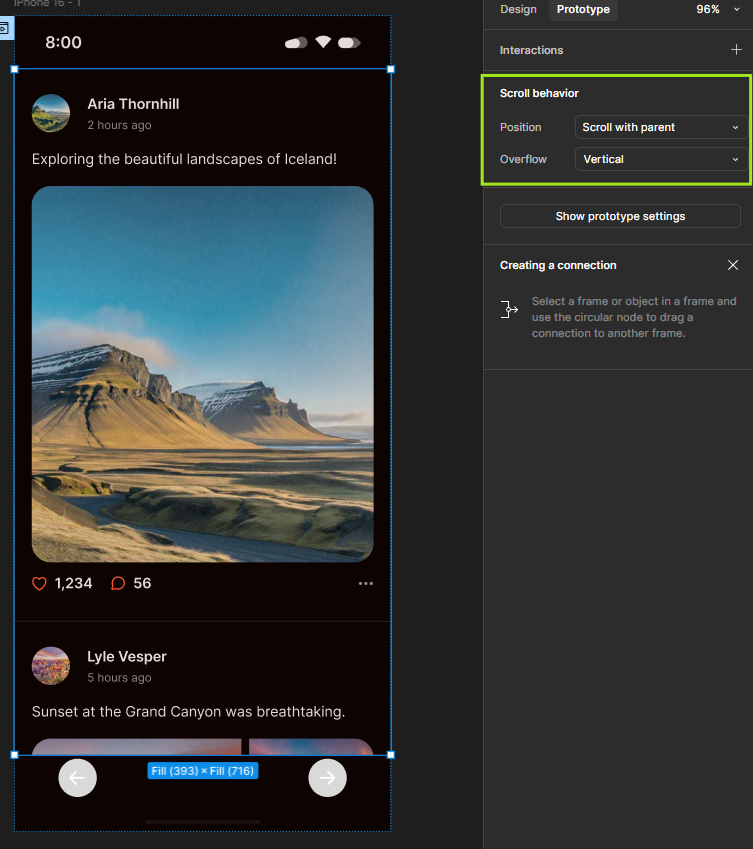Click the Scroll behavior section heading
The image size is (753, 849).
539,93
